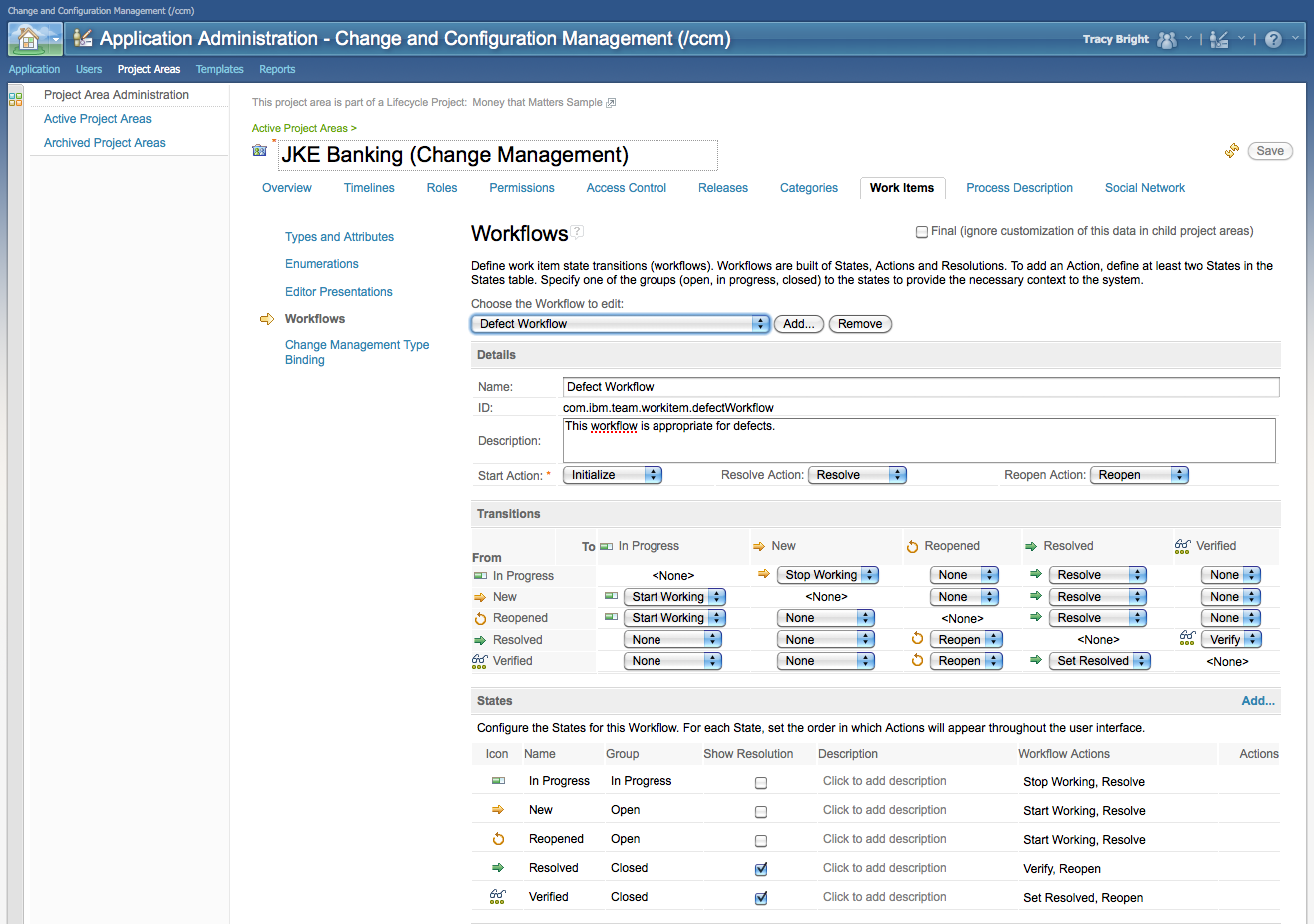The width and height of the screenshot is (1314, 924).
Task: Click the Verified row icon in From column
Action: tap(480, 661)
